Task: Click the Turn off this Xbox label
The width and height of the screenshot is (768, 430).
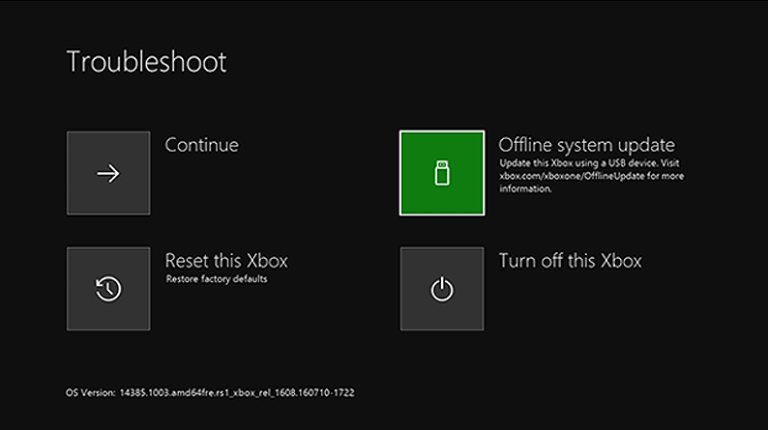Action: [570, 261]
